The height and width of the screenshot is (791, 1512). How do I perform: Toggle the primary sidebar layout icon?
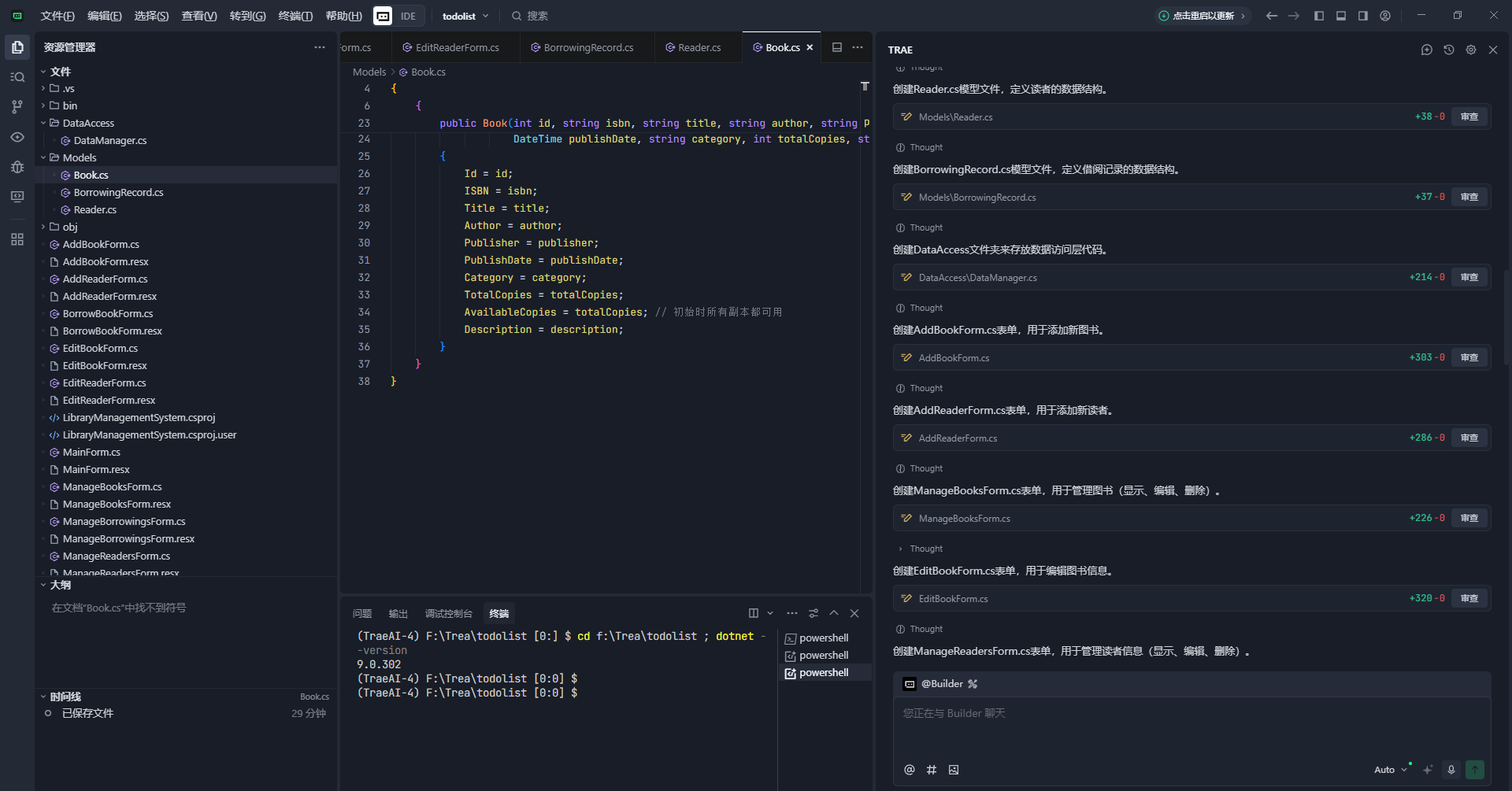click(x=1319, y=16)
